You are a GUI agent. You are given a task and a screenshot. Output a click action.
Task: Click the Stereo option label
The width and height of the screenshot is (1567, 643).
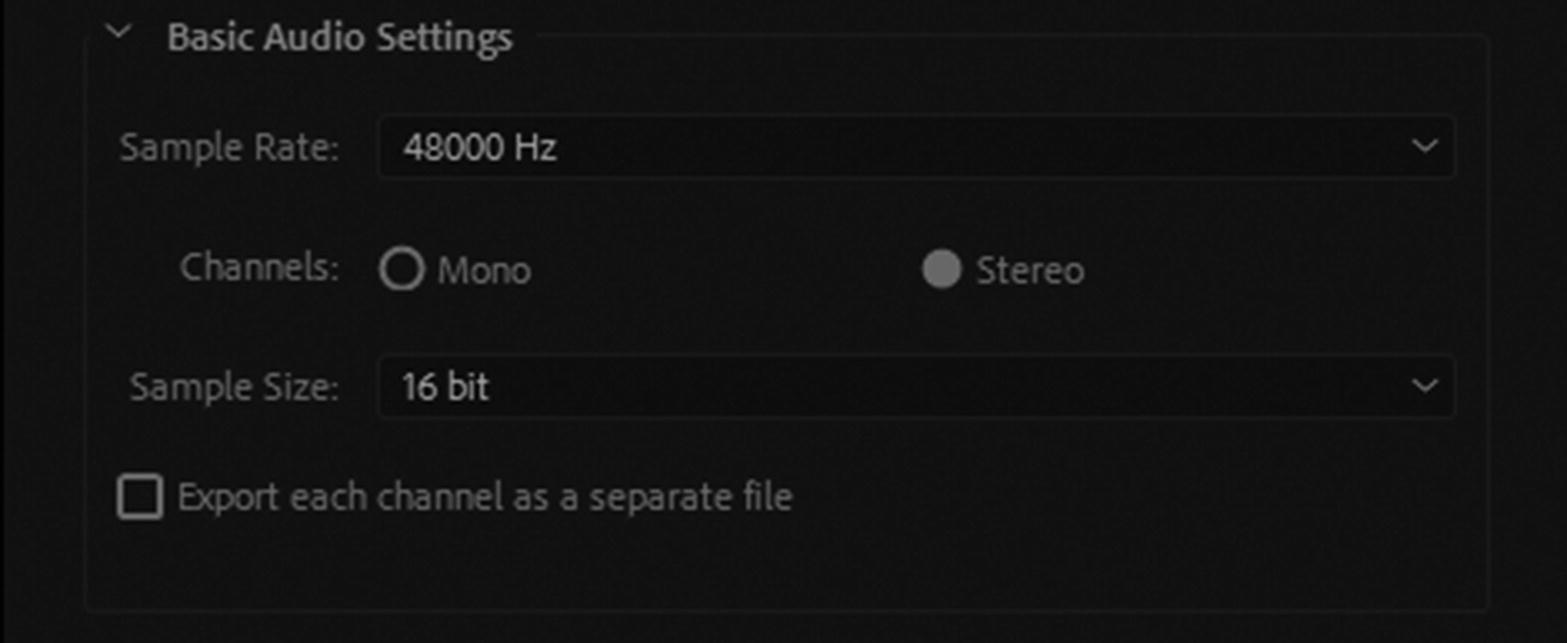point(1030,271)
